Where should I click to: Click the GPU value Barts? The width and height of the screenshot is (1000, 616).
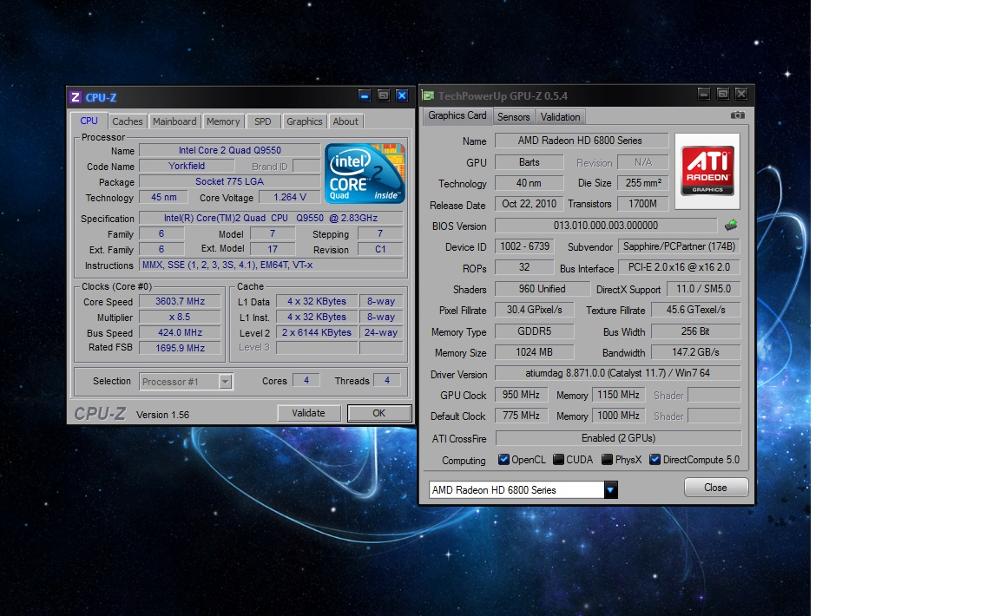[529, 162]
